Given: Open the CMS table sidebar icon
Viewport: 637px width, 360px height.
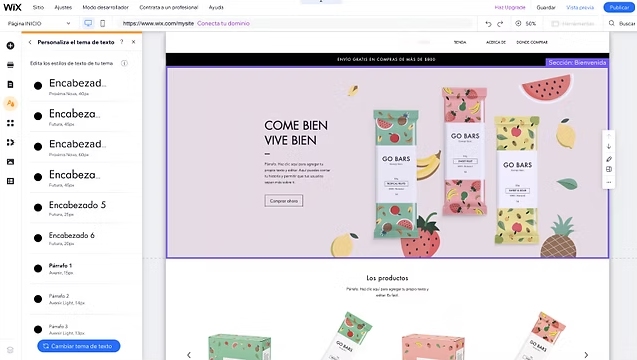Looking at the screenshot, I should [11, 181].
